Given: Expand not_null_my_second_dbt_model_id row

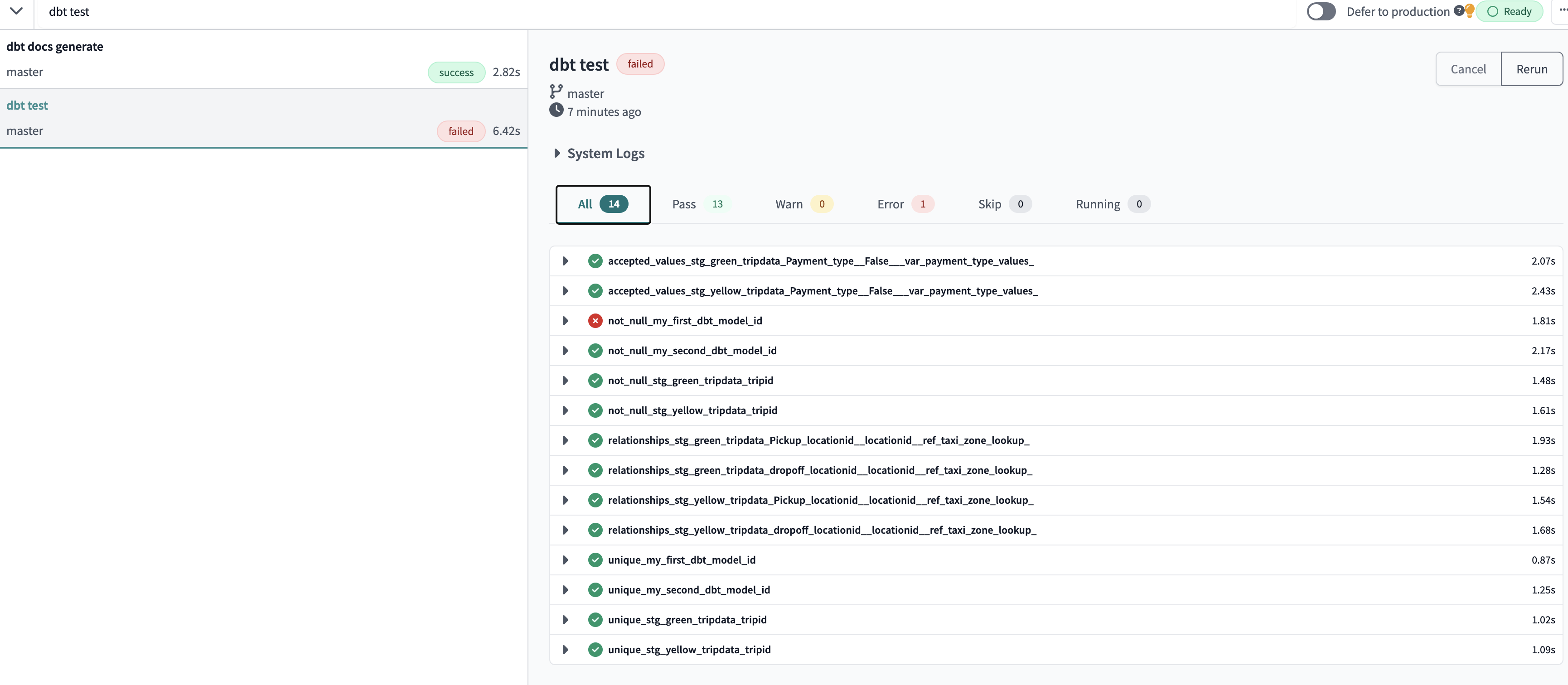Looking at the screenshot, I should pos(566,350).
